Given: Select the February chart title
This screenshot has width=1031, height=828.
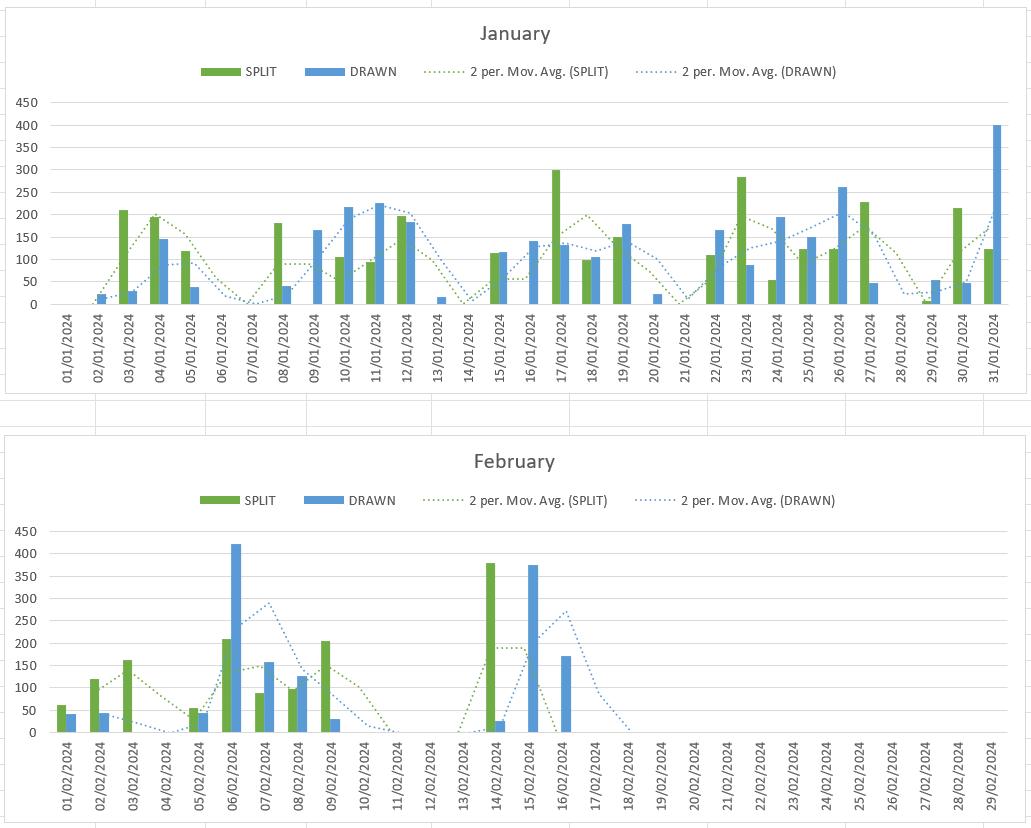Looking at the screenshot, I should point(514,461).
